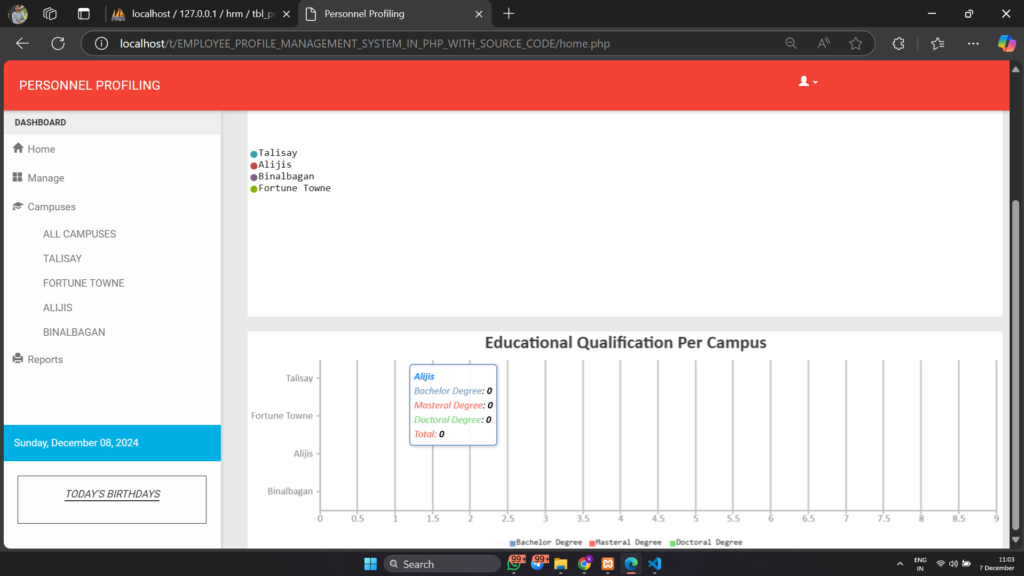Go back with browser back arrow
Viewport: 1024px width, 576px height.
point(22,44)
